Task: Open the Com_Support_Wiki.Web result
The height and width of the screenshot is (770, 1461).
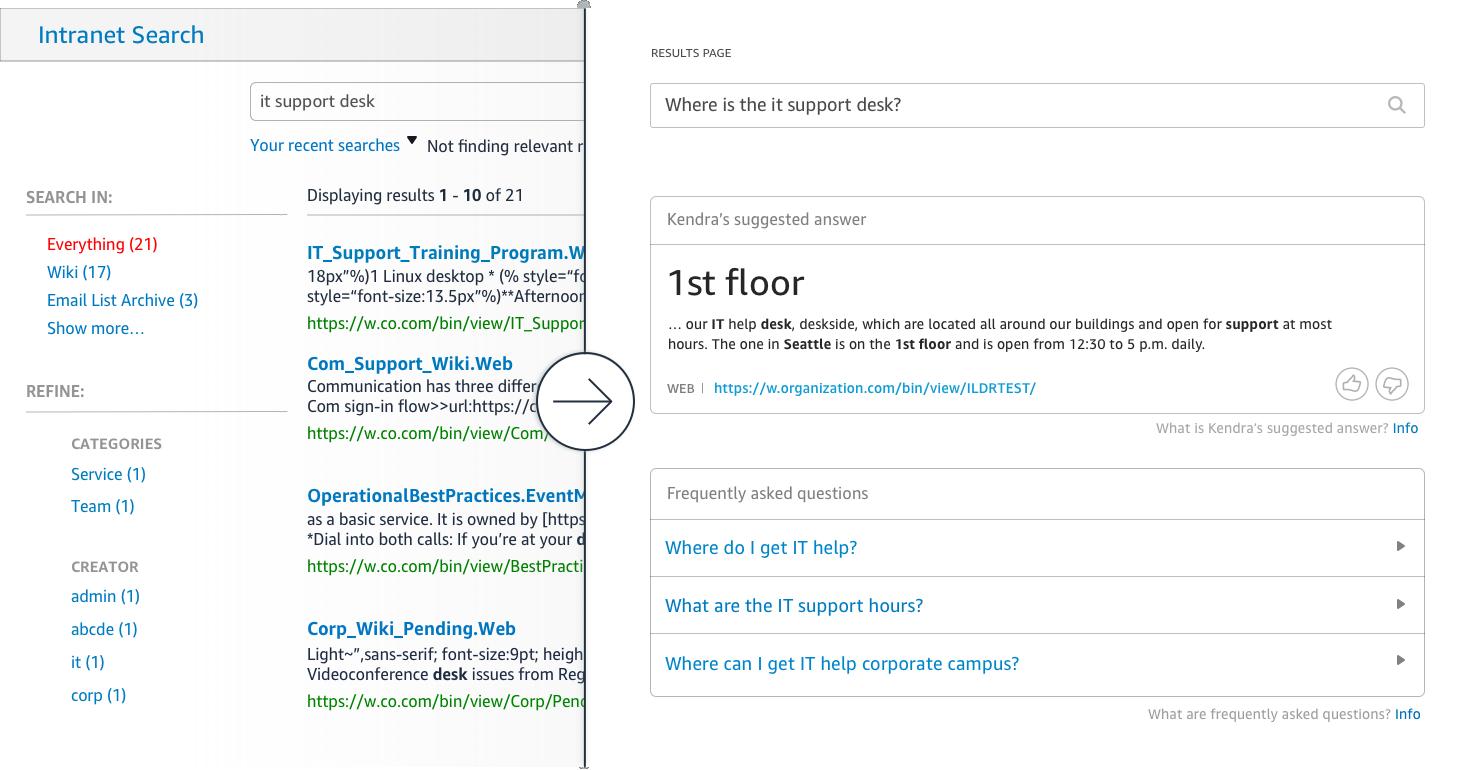Action: click(410, 364)
